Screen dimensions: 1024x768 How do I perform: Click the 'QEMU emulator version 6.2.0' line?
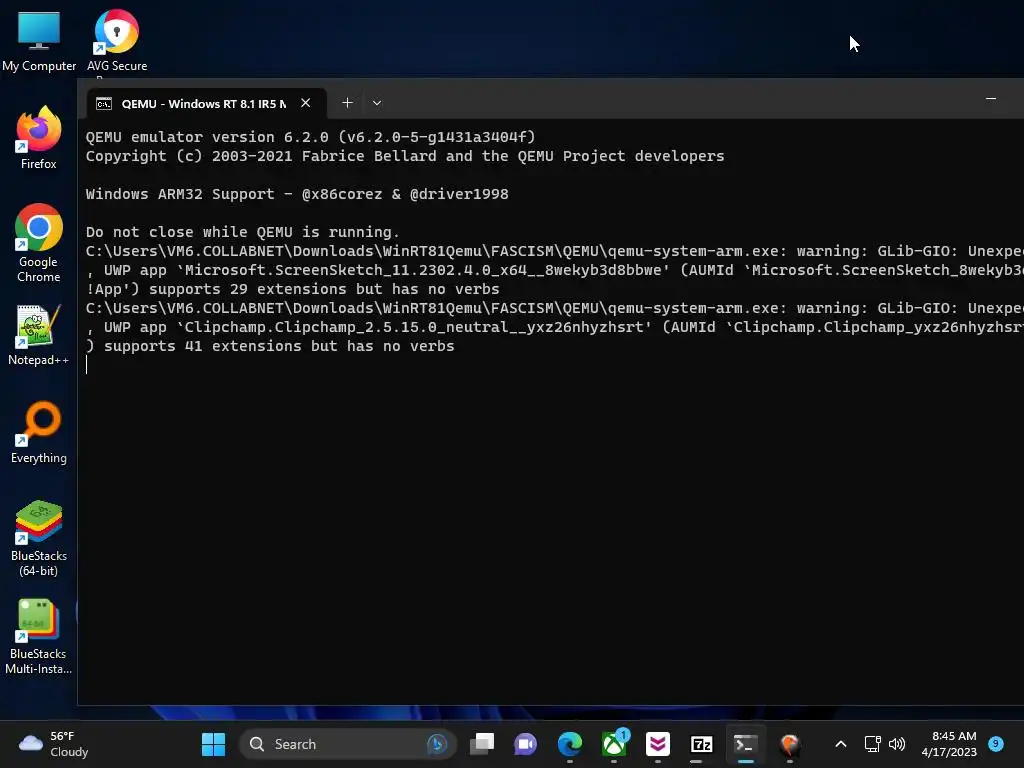point(310,137)
